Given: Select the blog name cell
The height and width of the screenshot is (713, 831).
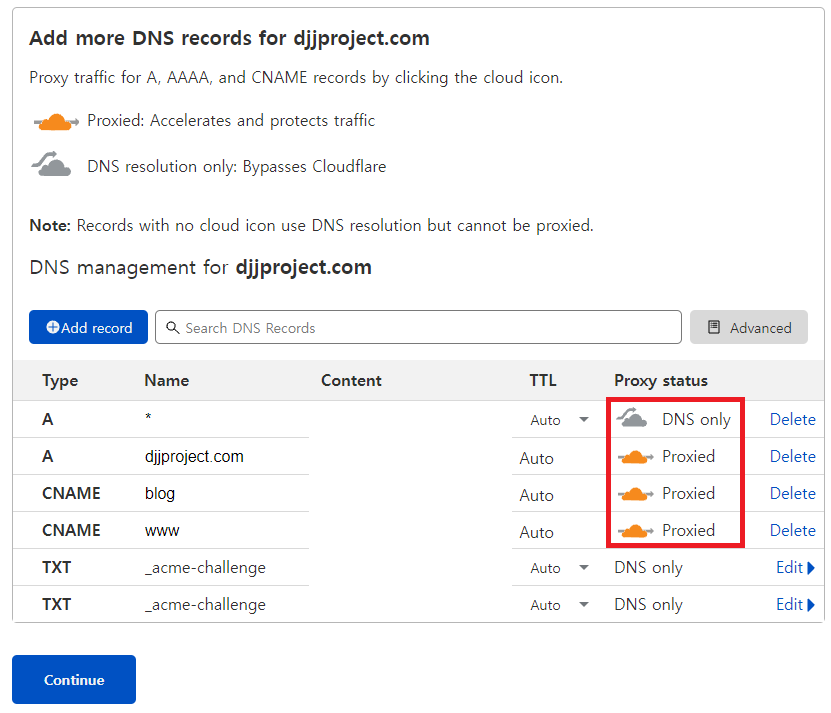Looking at the screenshot, I should point(160,494).
